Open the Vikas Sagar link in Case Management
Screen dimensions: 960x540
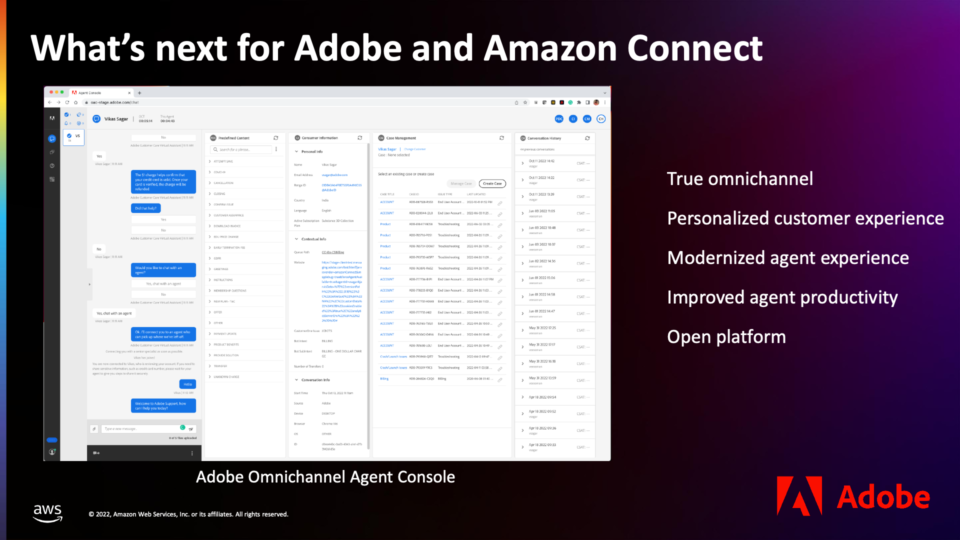387,149
